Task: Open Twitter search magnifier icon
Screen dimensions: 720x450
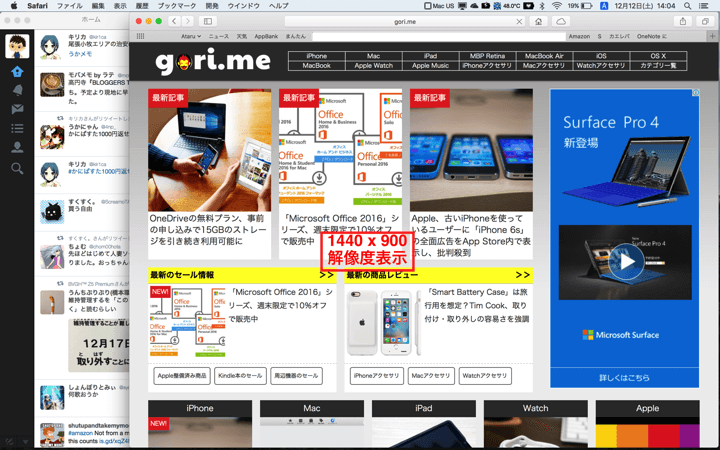Action: pos(17,168)
